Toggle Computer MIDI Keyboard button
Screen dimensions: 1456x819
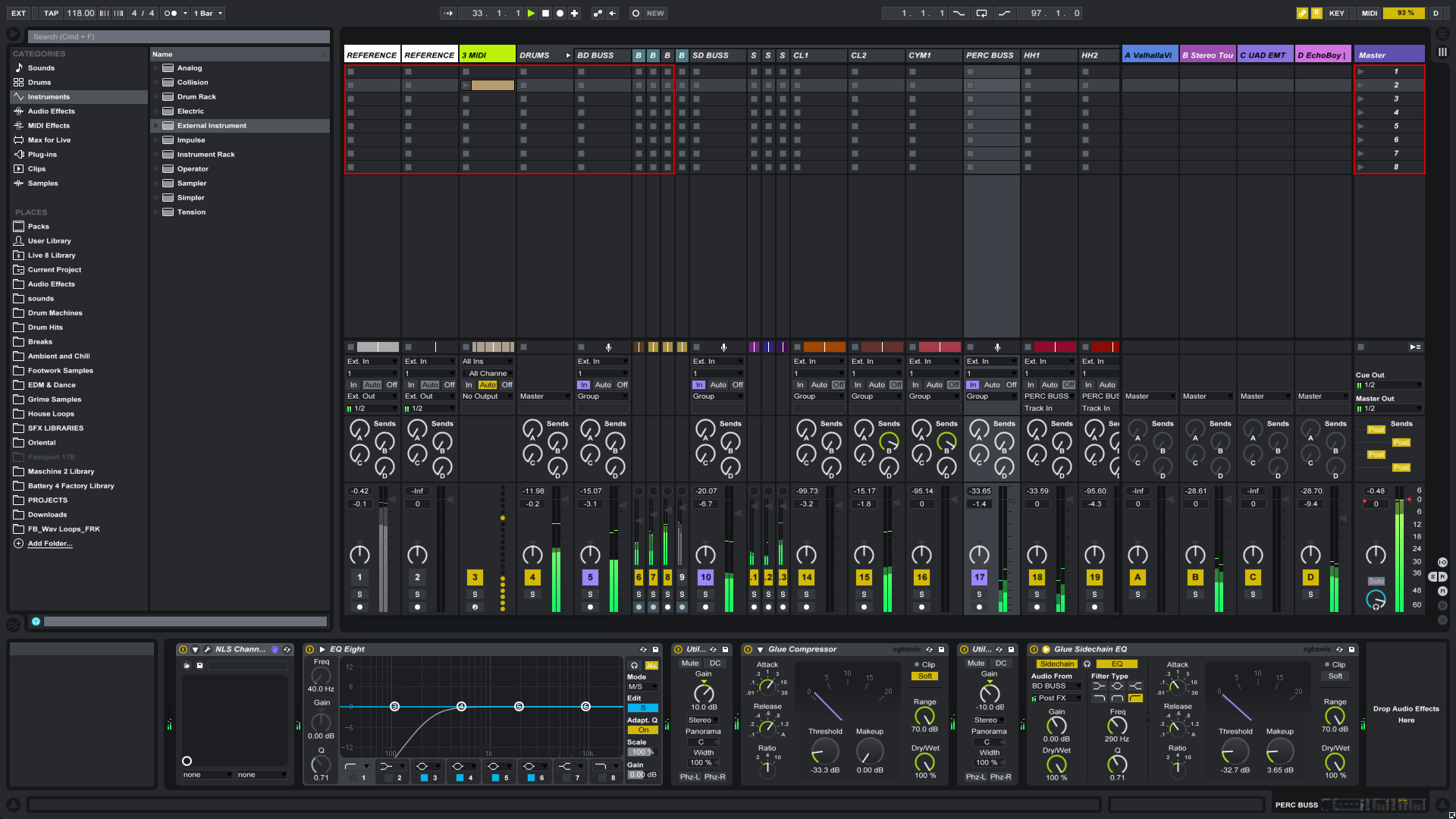pos(1316,13)
